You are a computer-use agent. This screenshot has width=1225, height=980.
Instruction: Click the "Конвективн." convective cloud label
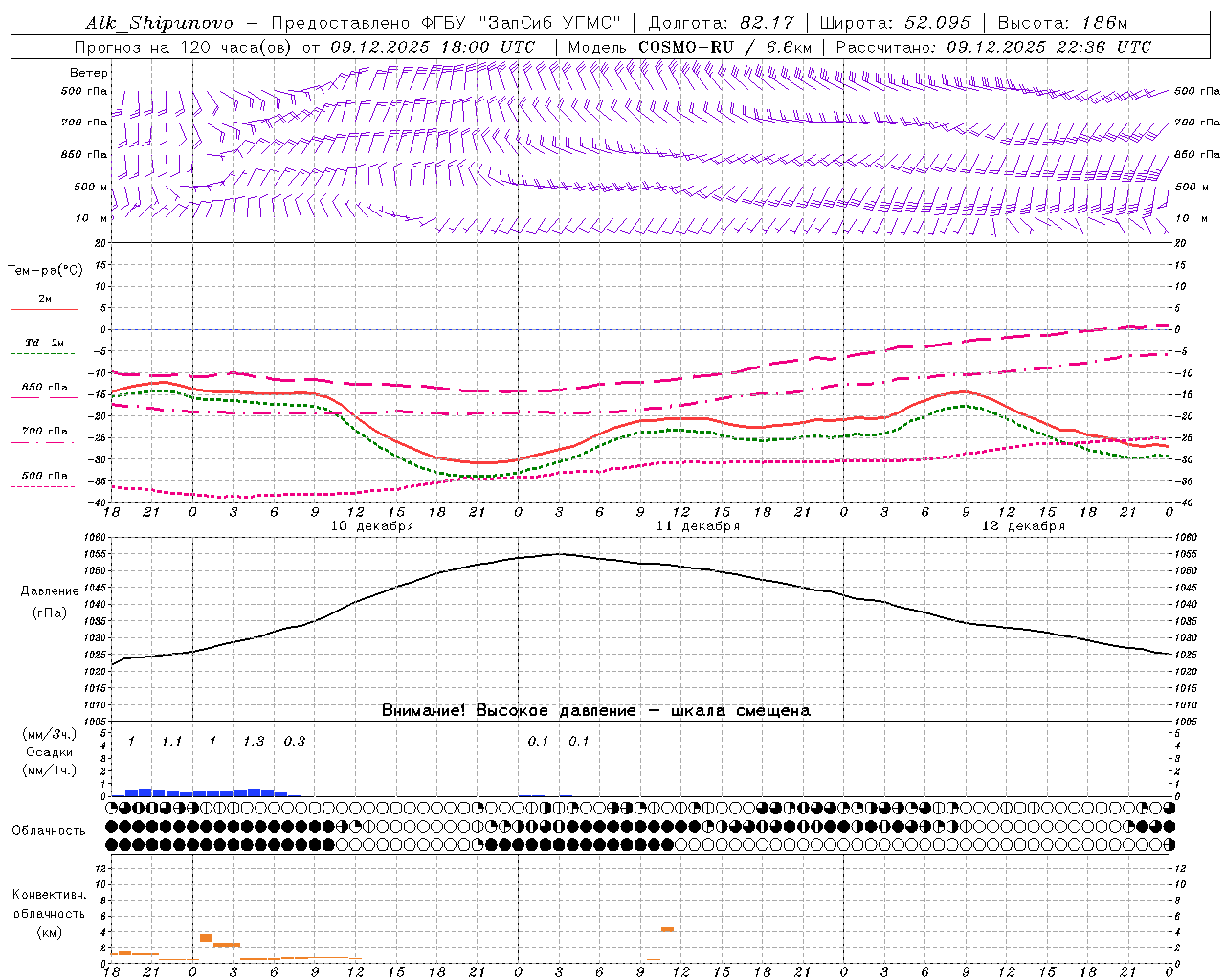point(49,895)
